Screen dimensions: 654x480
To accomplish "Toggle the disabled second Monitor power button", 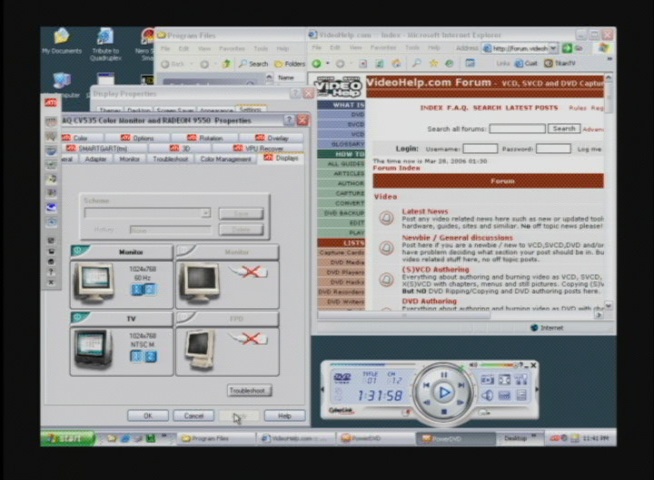I will click(x=184, y=250).
